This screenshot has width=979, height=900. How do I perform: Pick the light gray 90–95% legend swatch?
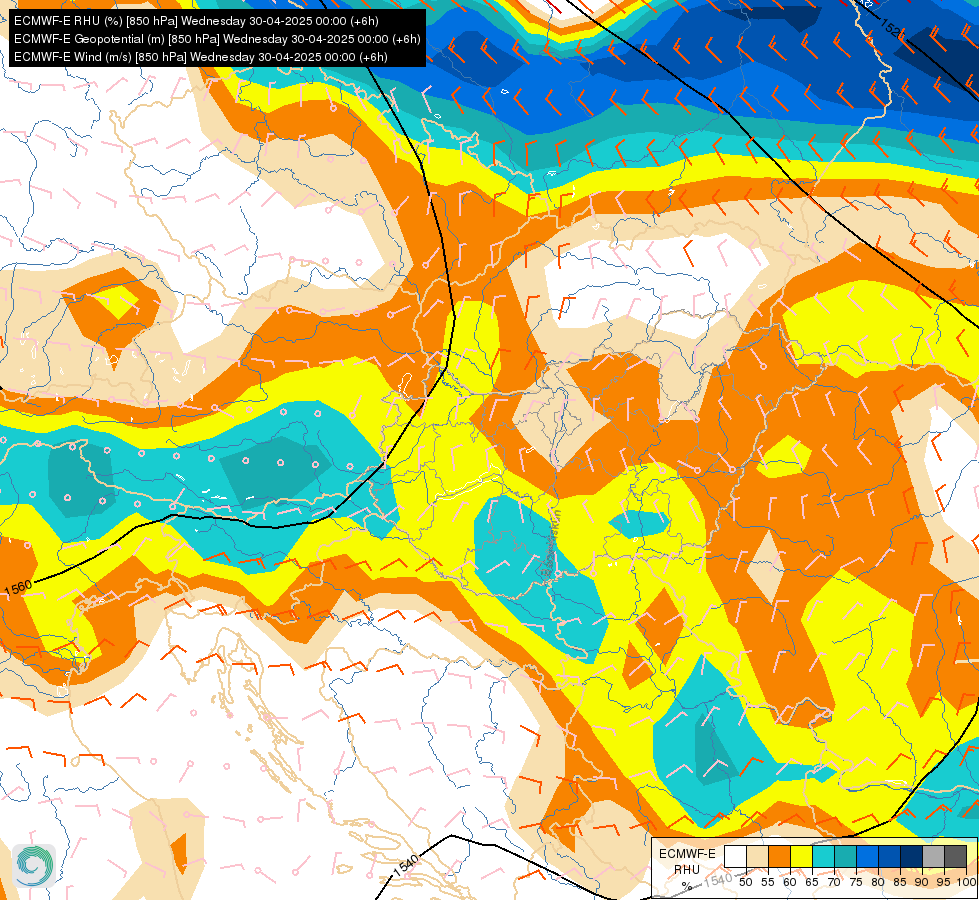coord(933,856)
